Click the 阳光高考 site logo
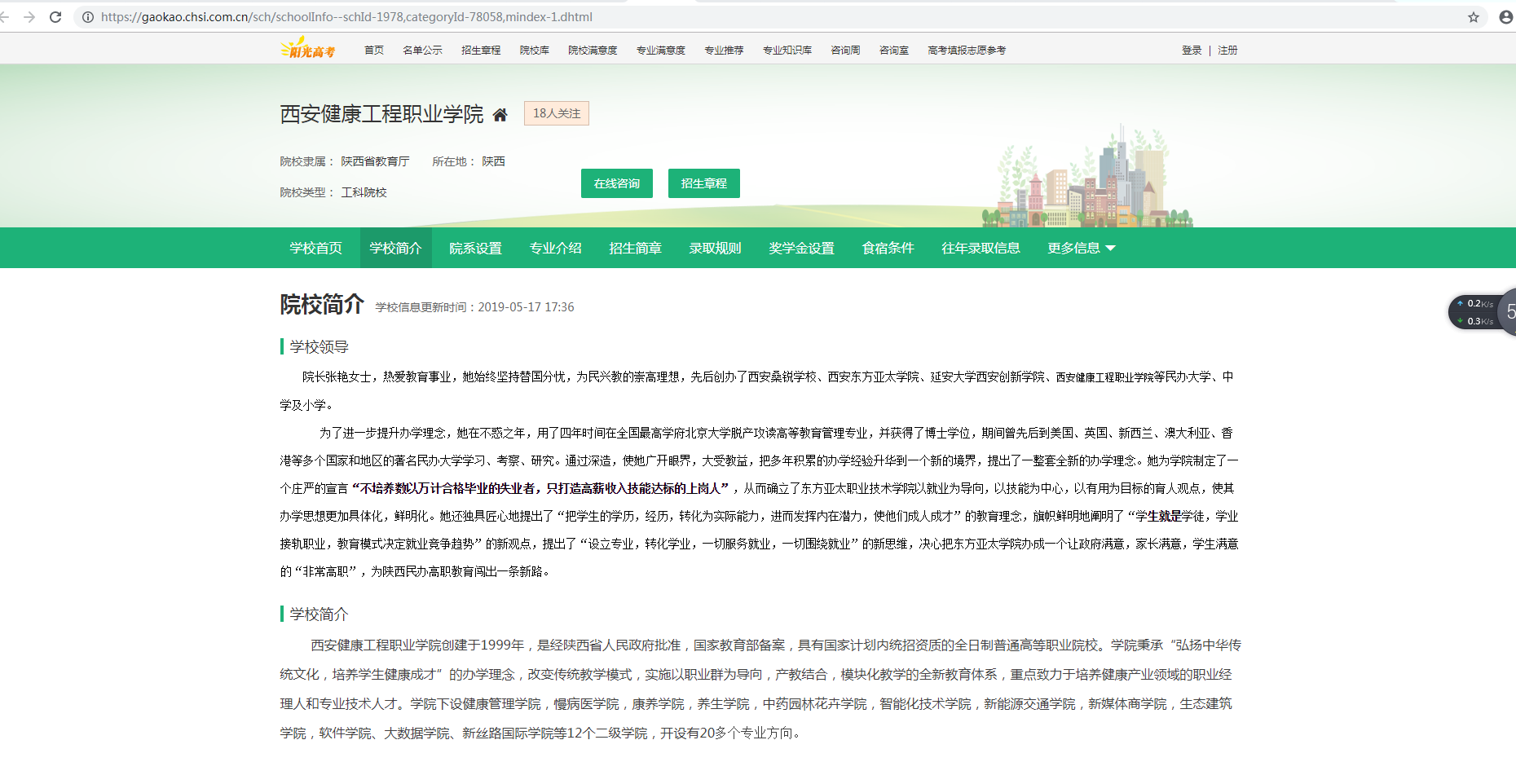The height and width of the screenshot is (784, 1516). click(308, 48)
